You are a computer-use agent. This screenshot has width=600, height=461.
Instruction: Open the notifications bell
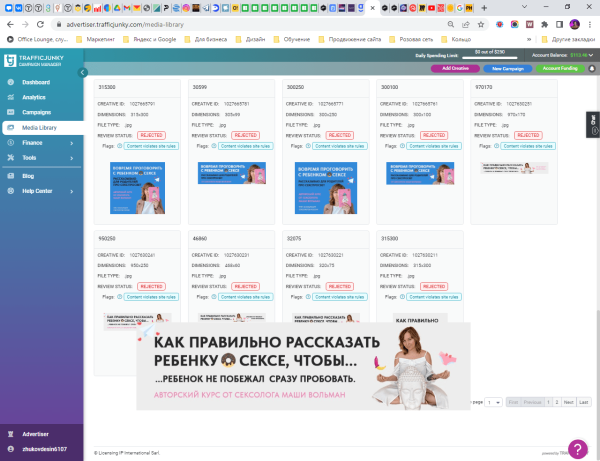592,68
